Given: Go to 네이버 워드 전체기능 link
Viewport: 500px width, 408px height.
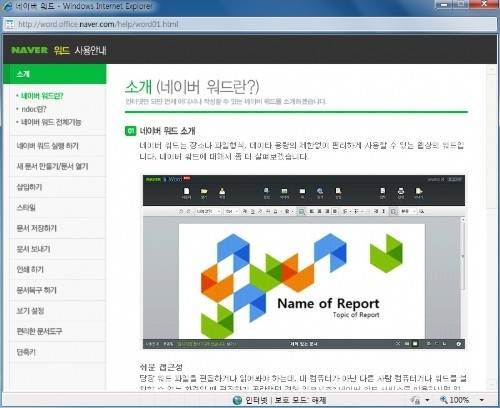Looking at the screenshot, I should tap(51, 122).
